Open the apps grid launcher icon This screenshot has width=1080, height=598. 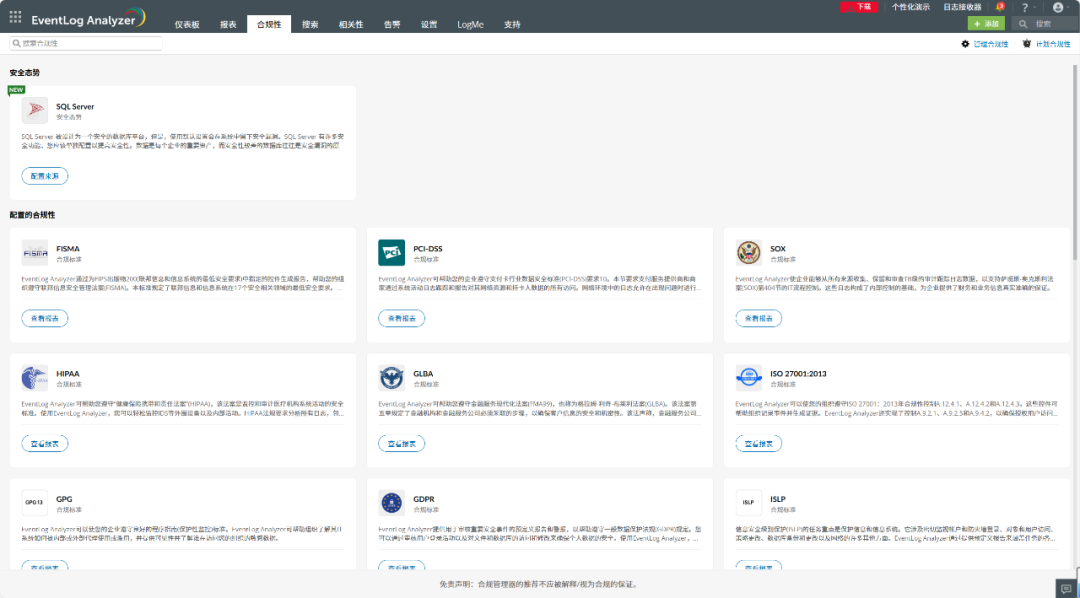(x=15, y=16)
